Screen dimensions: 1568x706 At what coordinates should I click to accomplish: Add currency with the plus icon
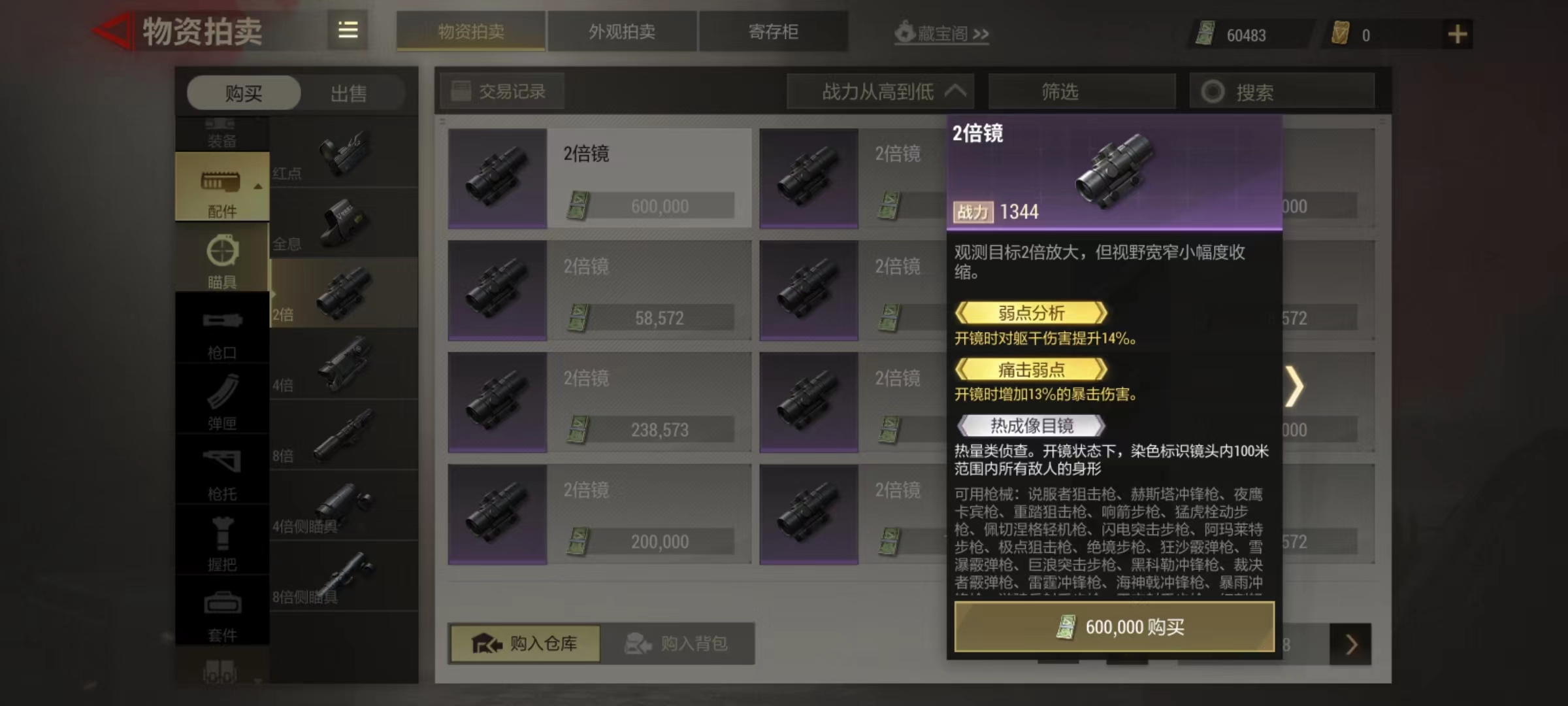coord(1458,34)
